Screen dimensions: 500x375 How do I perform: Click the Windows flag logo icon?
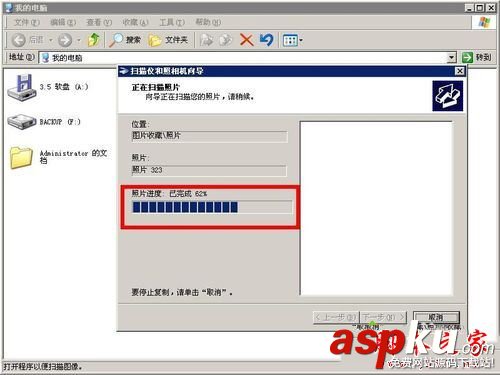click(484, 22)
